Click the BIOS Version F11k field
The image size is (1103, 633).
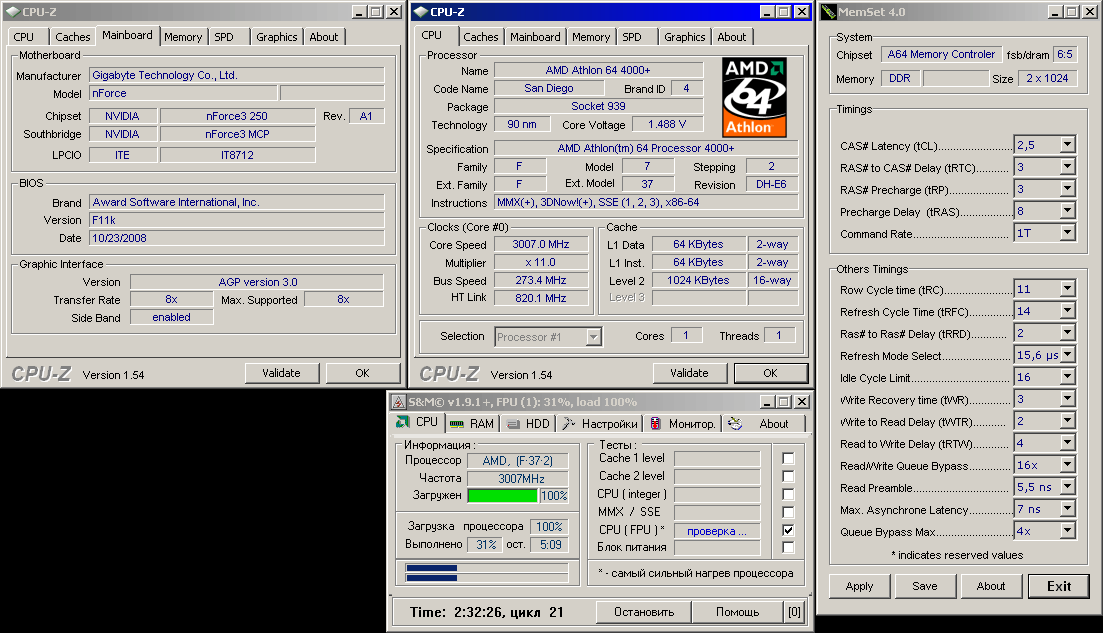click(x=237, y=220)
